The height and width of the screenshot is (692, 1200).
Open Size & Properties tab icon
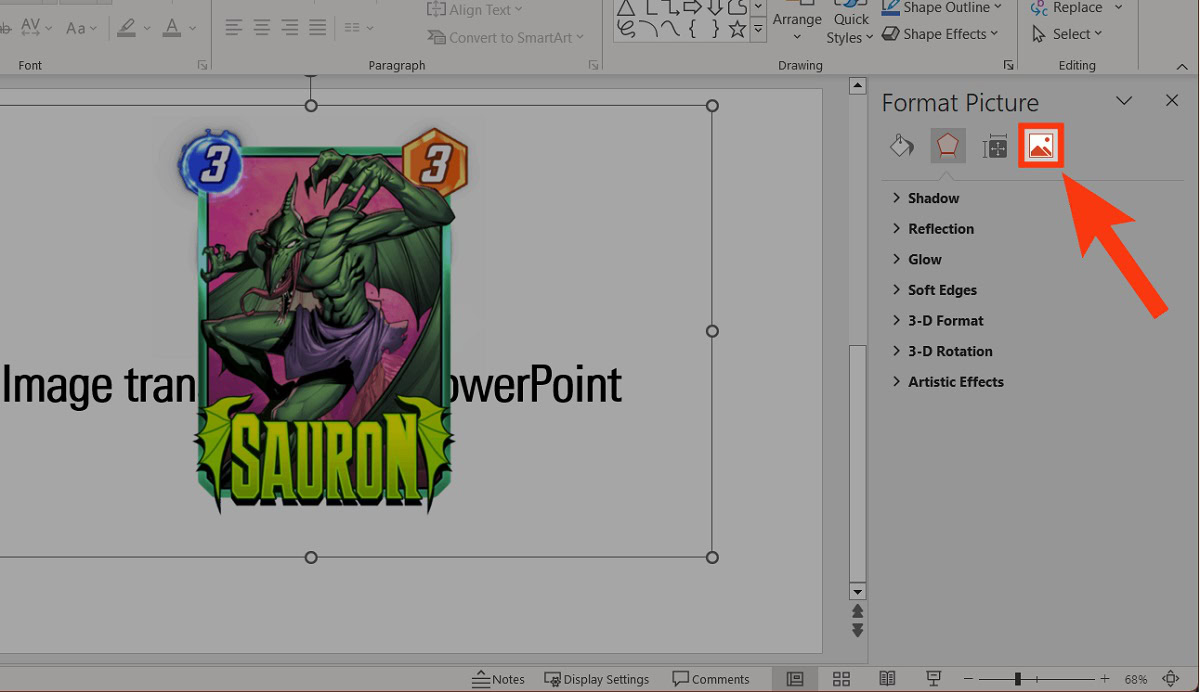pyautogui.click(x=994, y=148)
